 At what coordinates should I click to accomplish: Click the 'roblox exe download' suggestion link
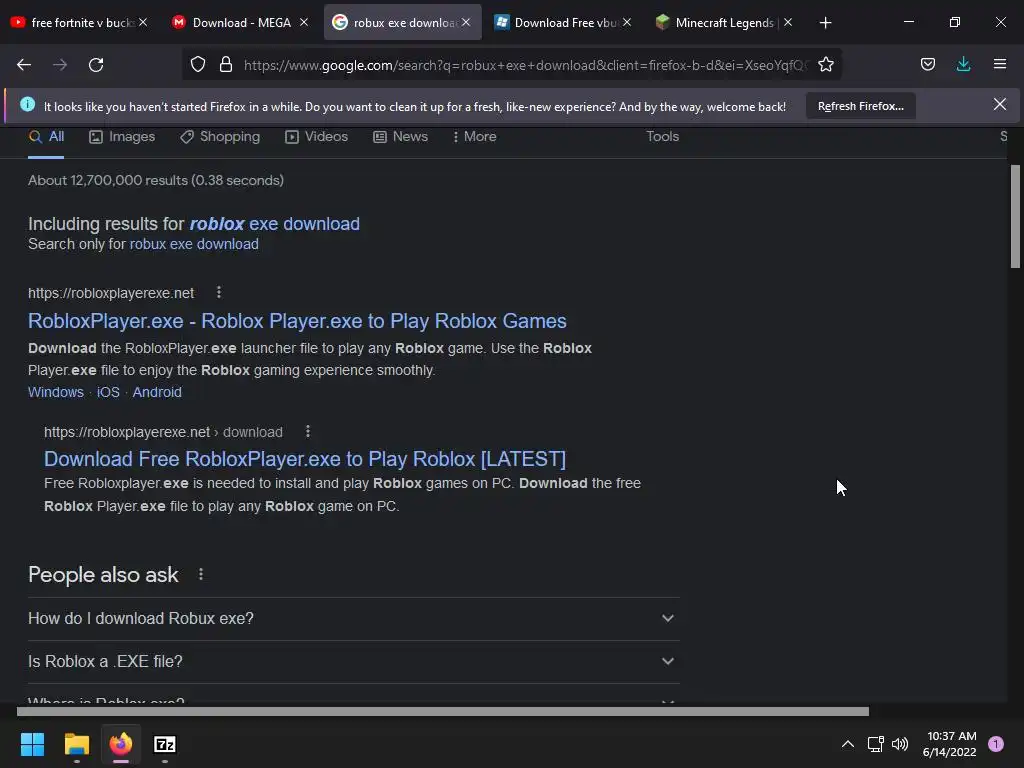pos(274,224)
